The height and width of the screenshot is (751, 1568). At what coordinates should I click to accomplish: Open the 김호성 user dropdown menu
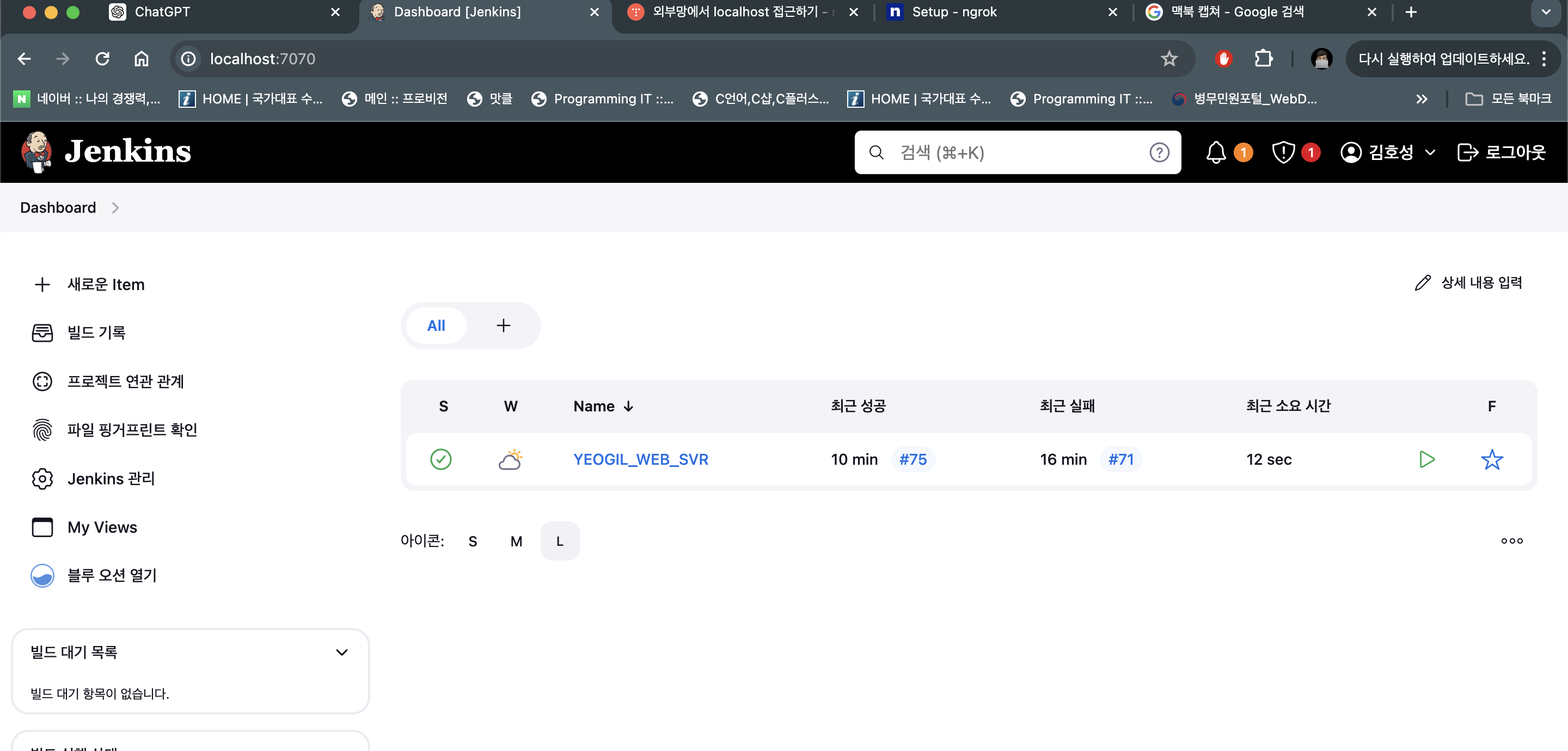(1430, 152)
